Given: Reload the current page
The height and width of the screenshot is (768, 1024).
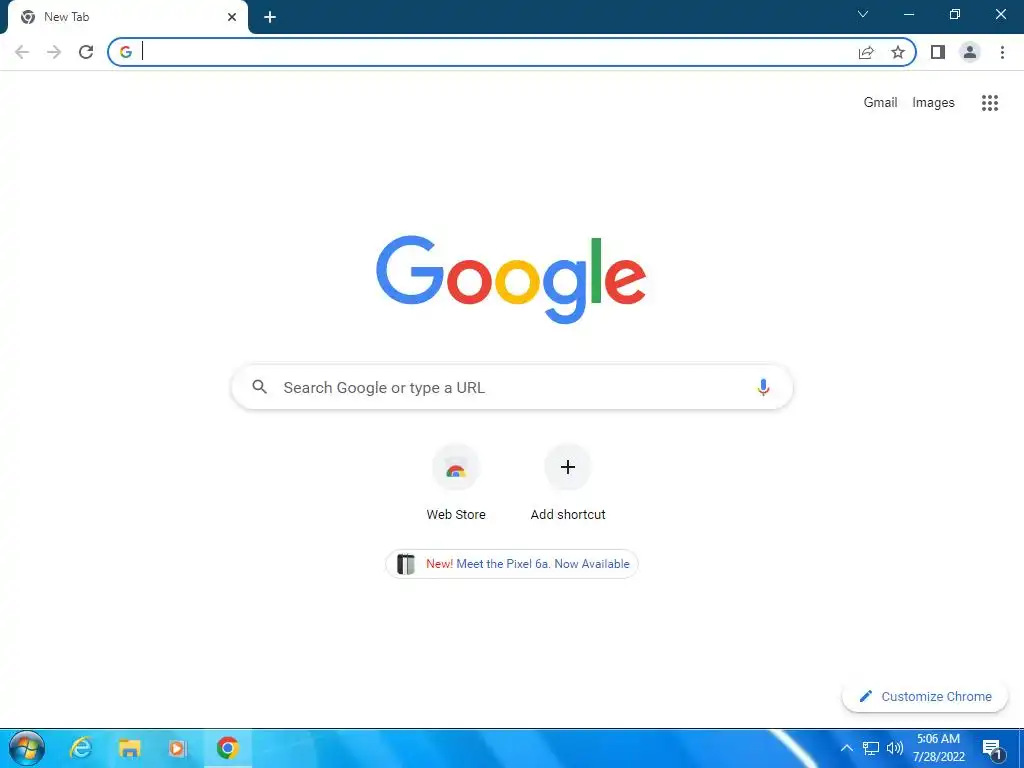Looking at the screenshot, I should pyautogui.click(x=86, y=52).
